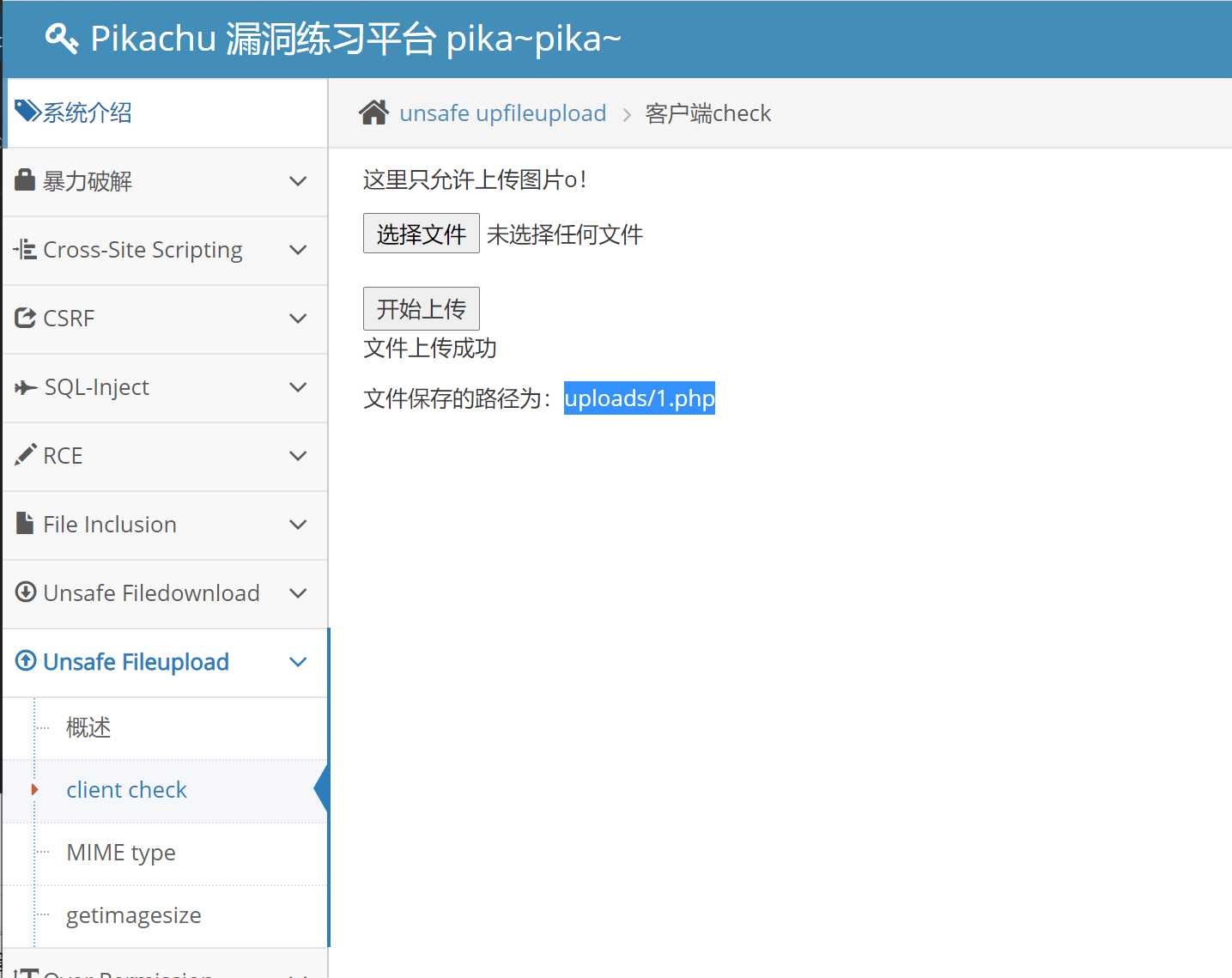Collapse the Unsafe Fileupload section chevron
Viewport: 1232px width, 978px height.
[298, 662]
